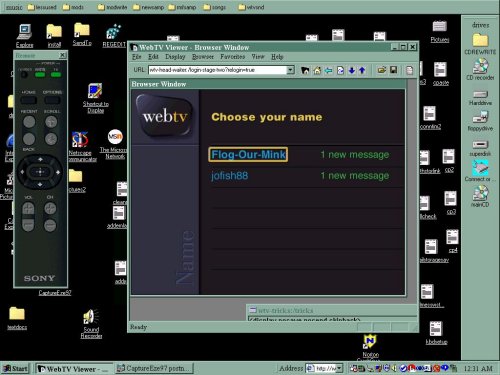Click inside the URL text field
500x375 pixels.
[218, 70]
